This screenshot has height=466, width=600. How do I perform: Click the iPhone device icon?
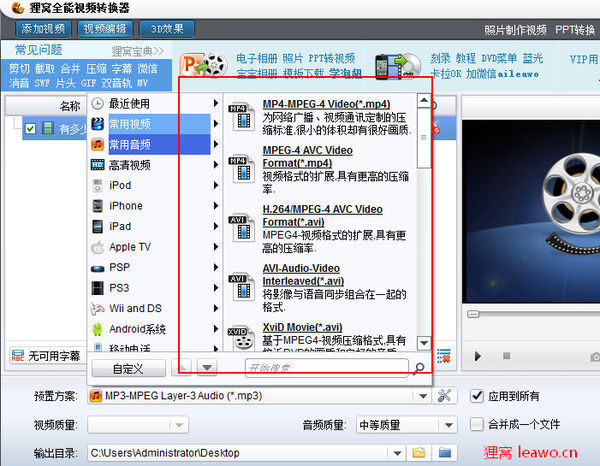tap(98, 206)
